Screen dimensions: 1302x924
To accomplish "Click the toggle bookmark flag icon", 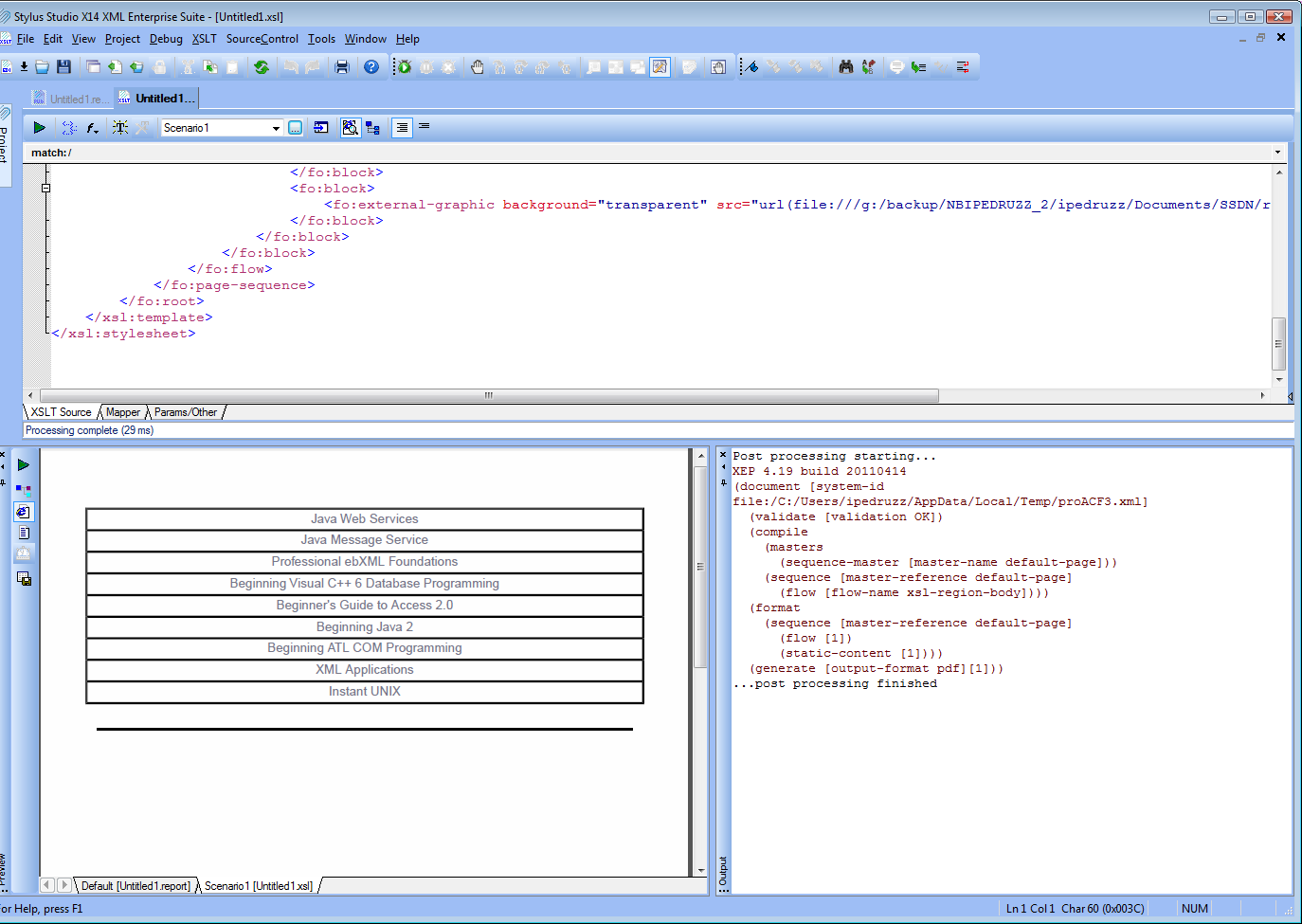I will [x=750, y=66].
